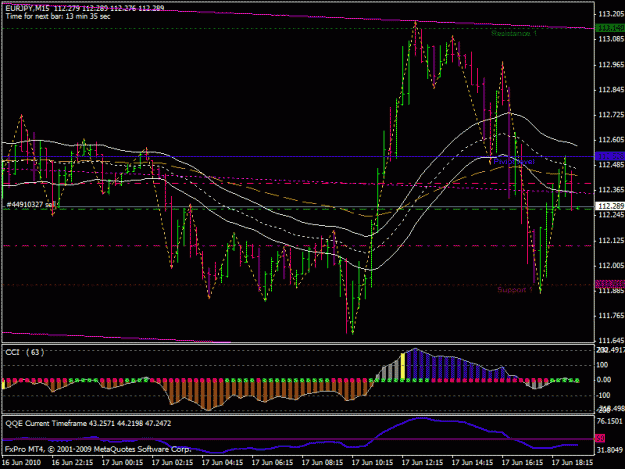625x469 pixels.
Task: Click the '17 Jun 00:15' time axis label
Action: (x=122, y=462)
